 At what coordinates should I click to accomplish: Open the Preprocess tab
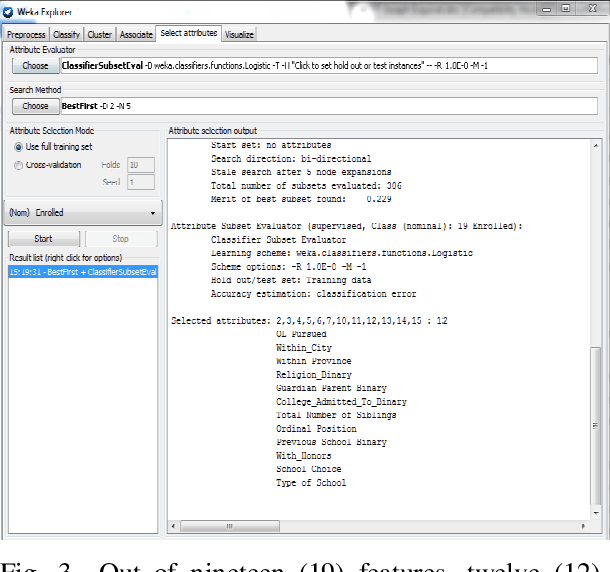point(27,34)
